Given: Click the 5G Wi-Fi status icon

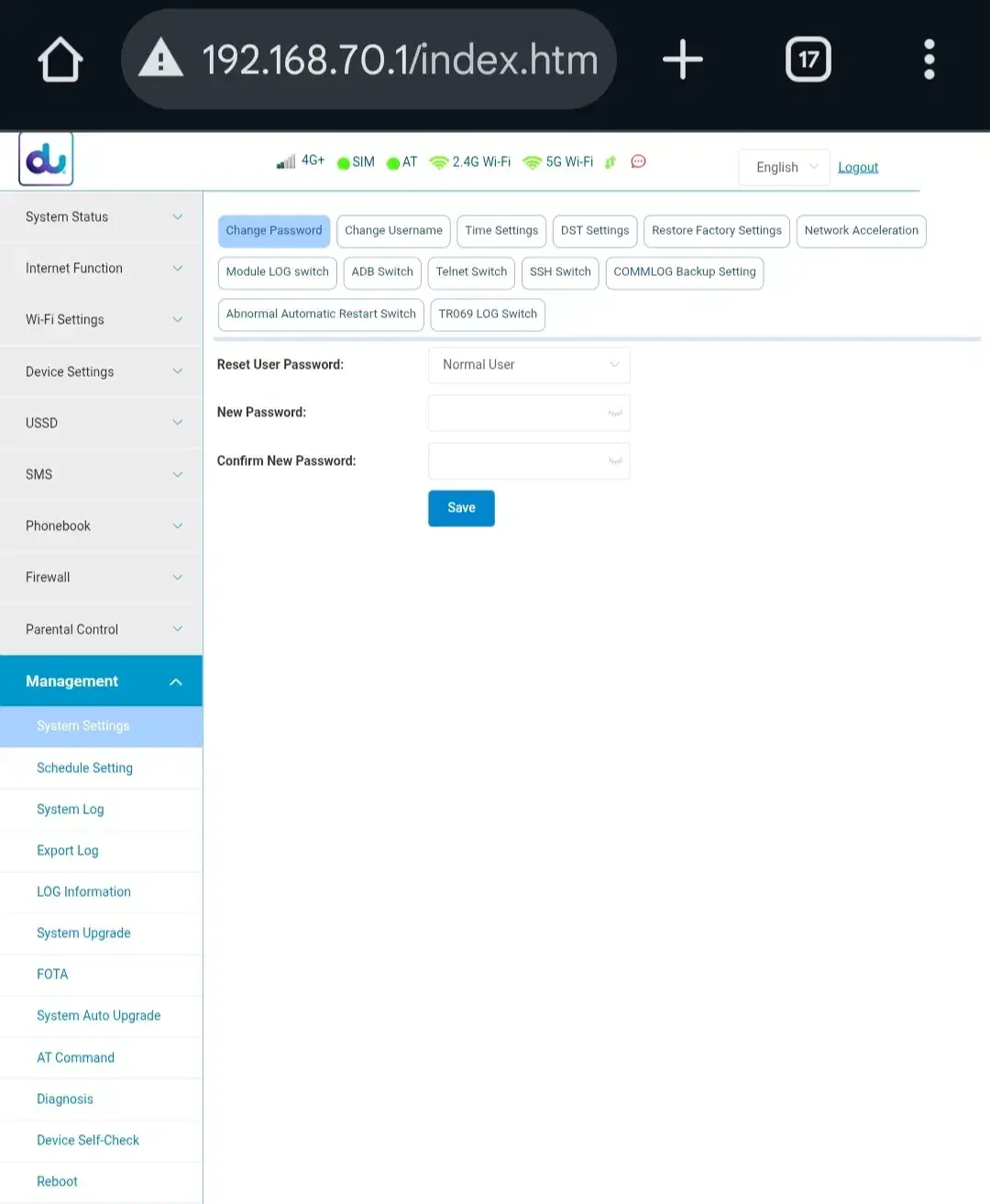Looking at the screenshot, I should click(533, 162).
